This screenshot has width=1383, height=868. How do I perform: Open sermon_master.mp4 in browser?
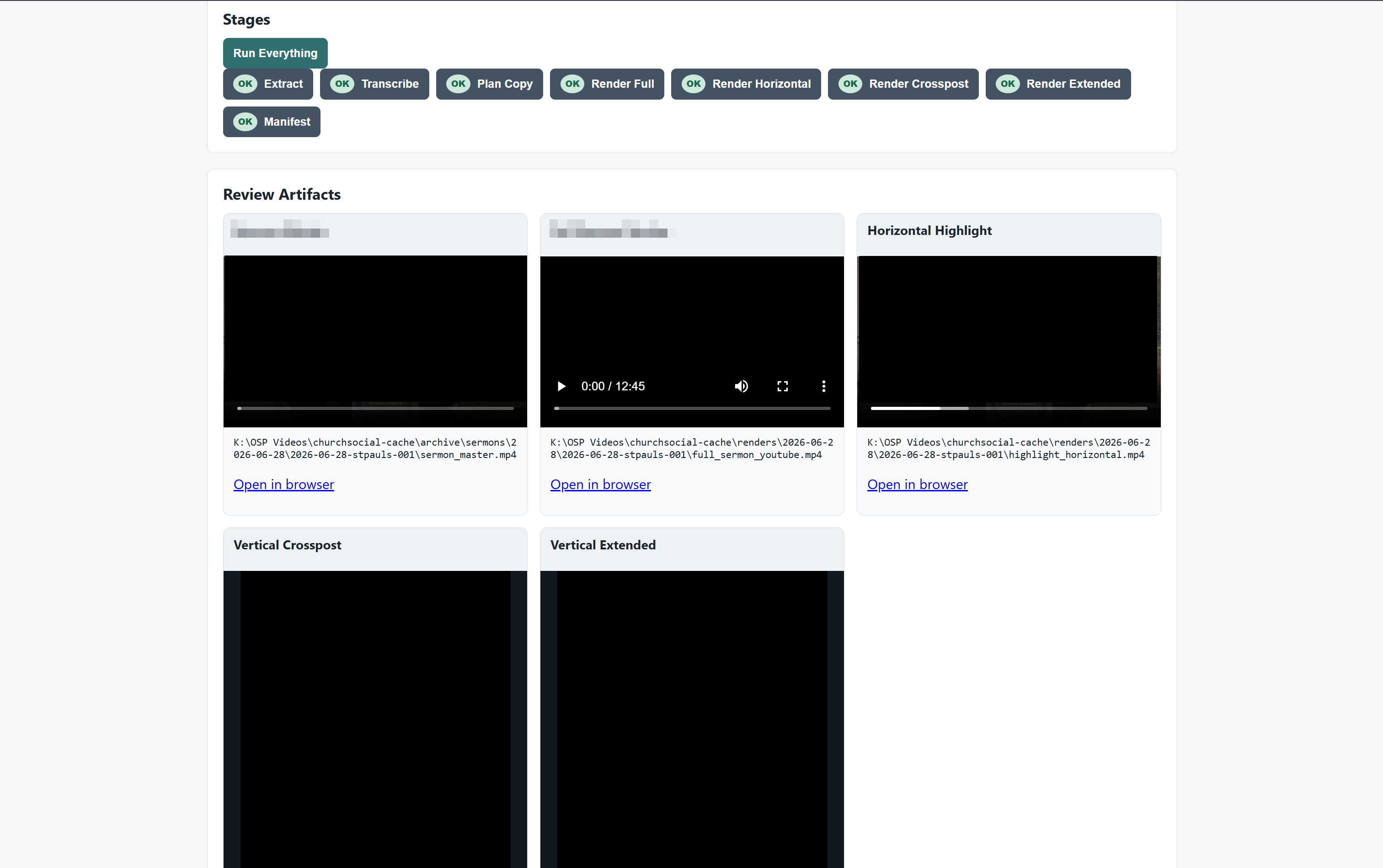click(x=283, y=485)
